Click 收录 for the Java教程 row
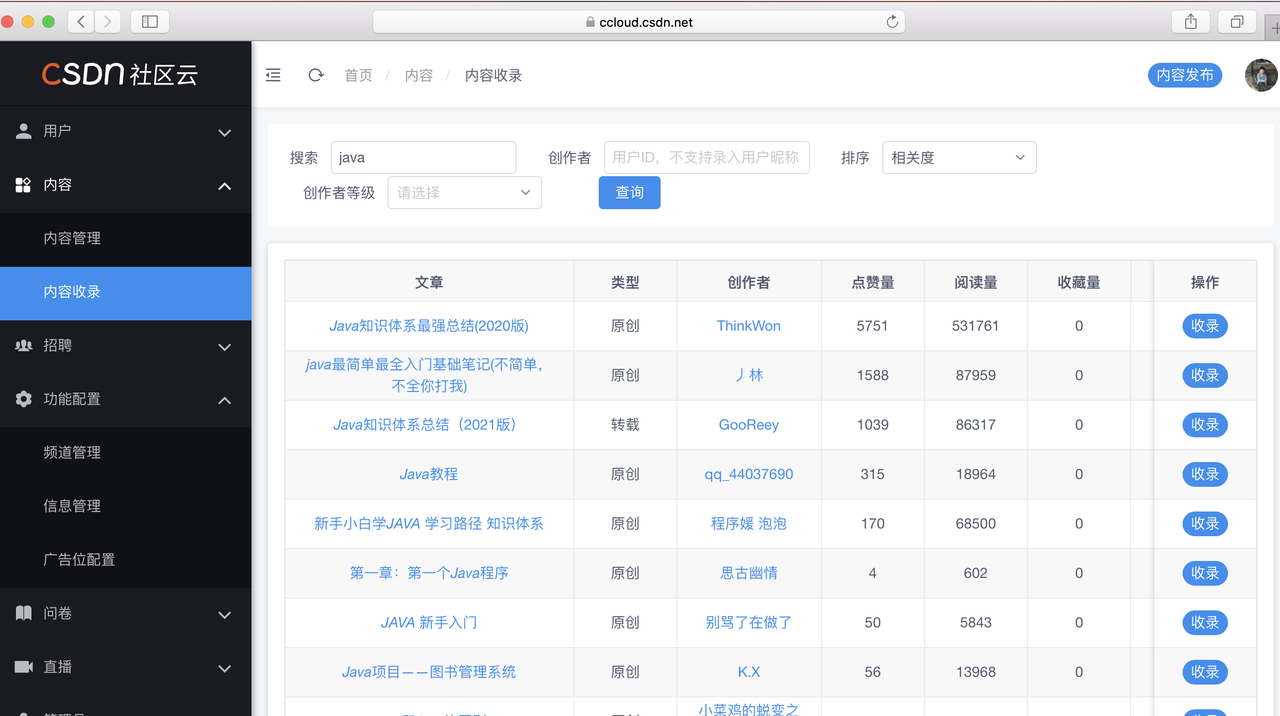 coord(1204,474)
